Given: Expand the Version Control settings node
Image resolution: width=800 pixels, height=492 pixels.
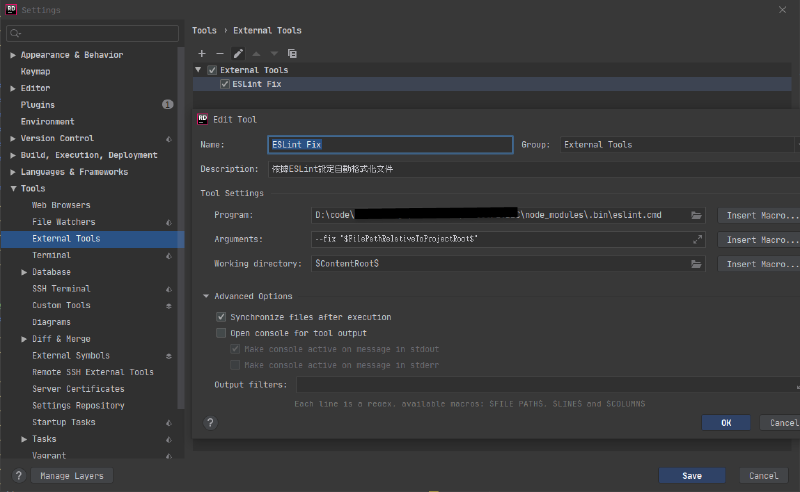Looking at the screenshot, I should pyautogui.click(x=12, y=139).
